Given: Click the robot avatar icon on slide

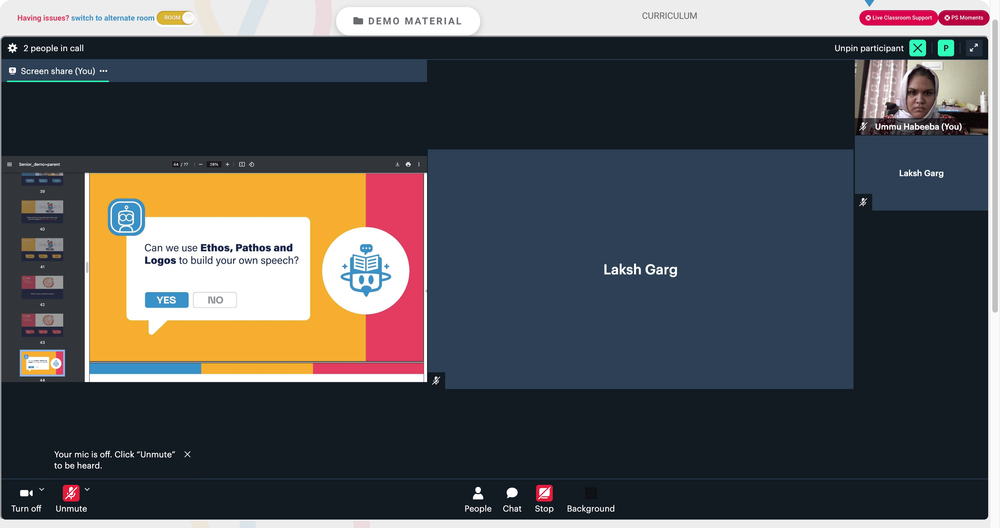Looking at the screenshot, I should click(x=126, y=217).
